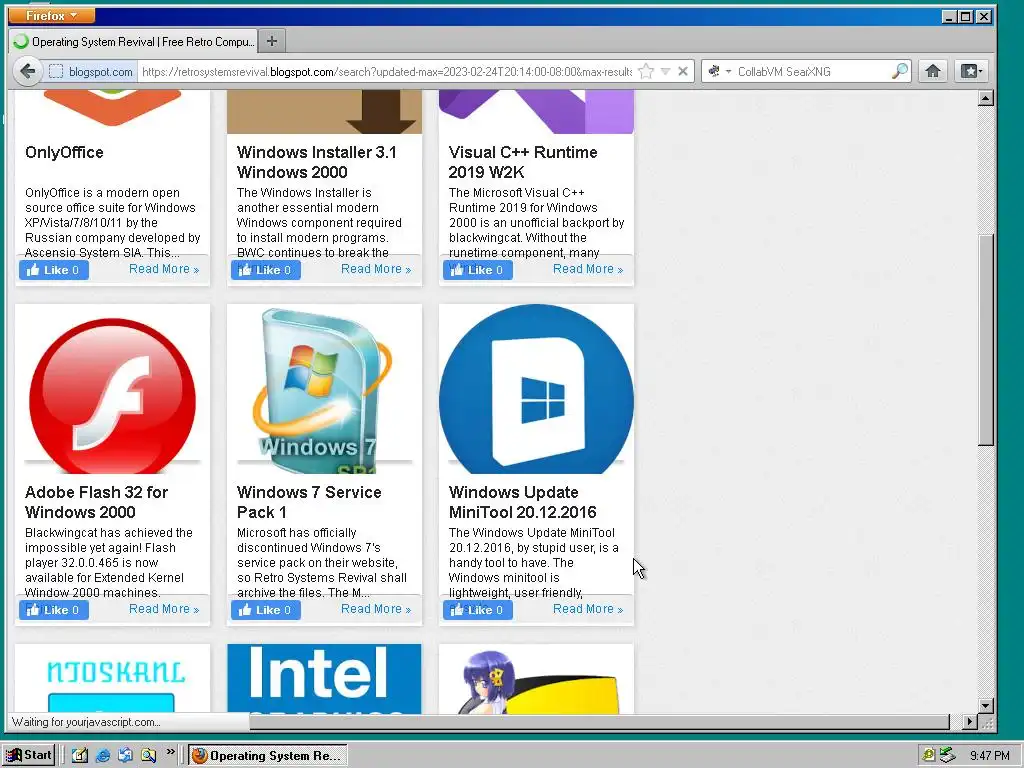The image size is (1024, 768).
Task: Open Windows Update MiniTool 20.12.2016 title
Action: coord(522,502)
